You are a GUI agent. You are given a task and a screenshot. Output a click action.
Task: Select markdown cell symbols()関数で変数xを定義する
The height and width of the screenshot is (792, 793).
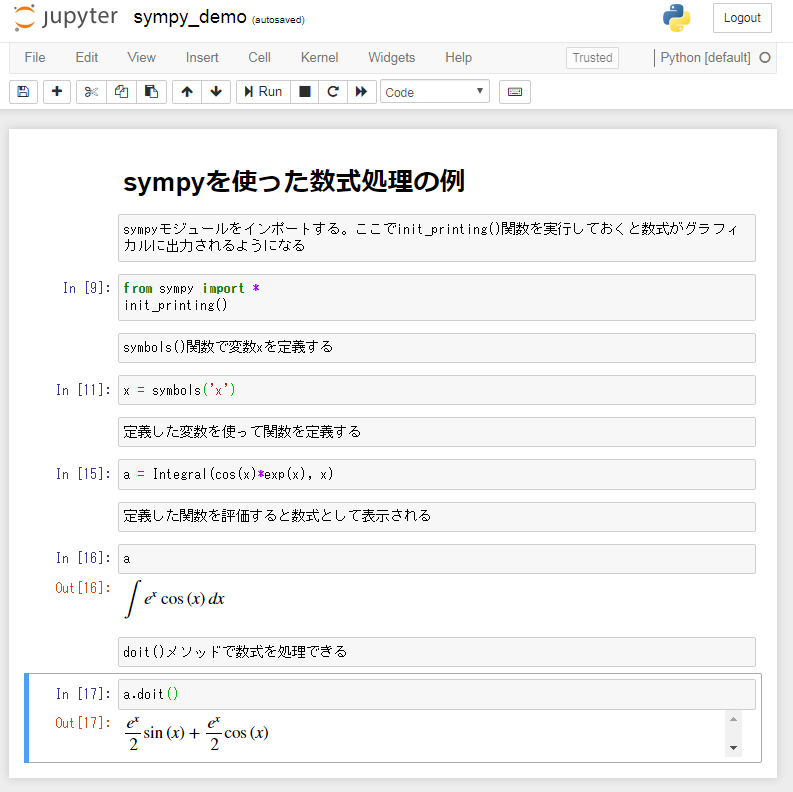pyautogui.click(x=436, y=348)
